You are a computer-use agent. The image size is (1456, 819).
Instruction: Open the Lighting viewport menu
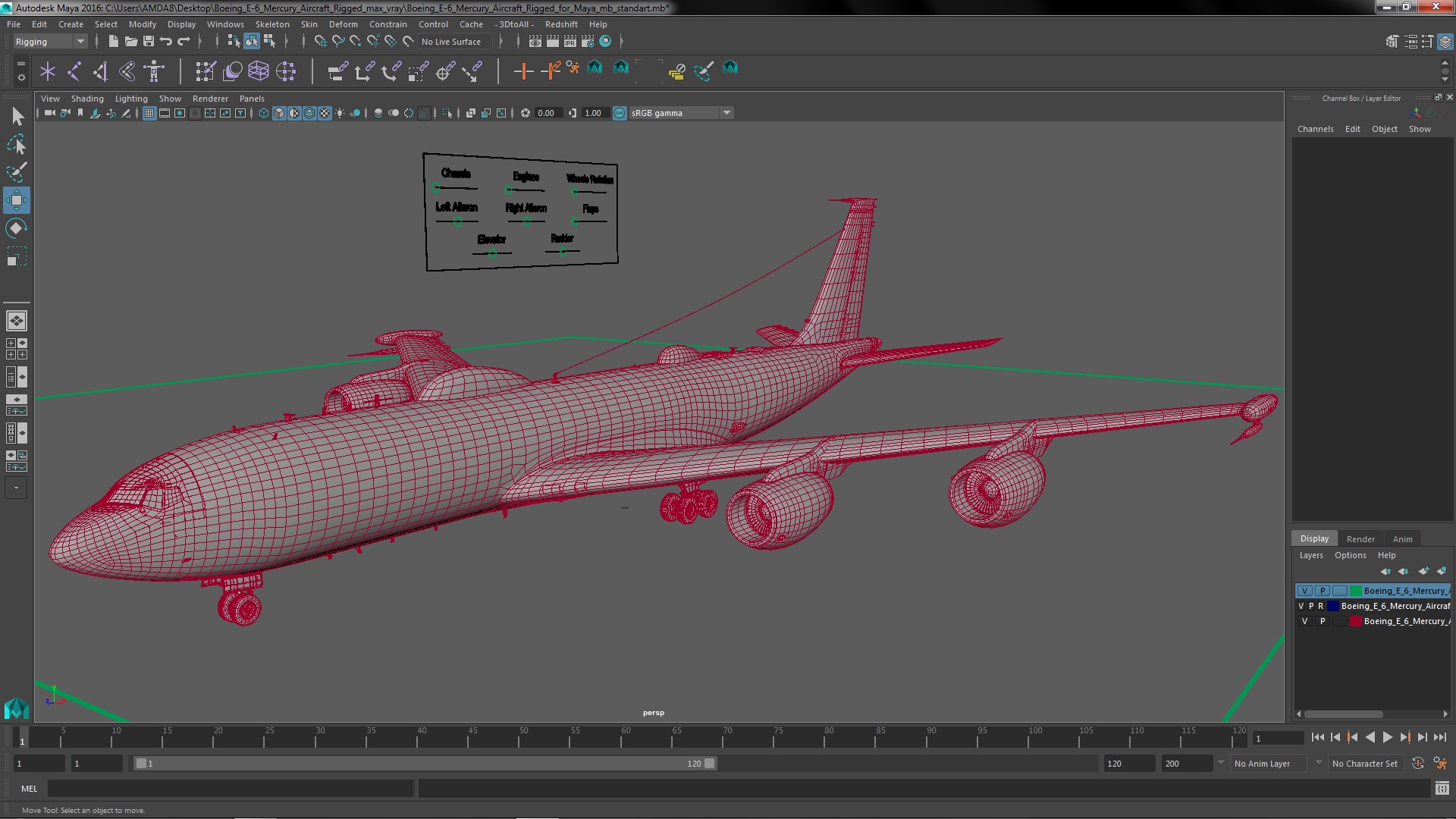131,99
